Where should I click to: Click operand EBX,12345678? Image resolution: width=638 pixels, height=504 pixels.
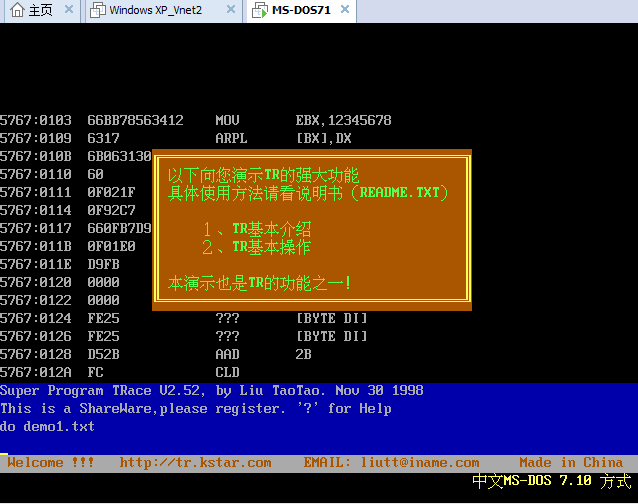point(343,120)
